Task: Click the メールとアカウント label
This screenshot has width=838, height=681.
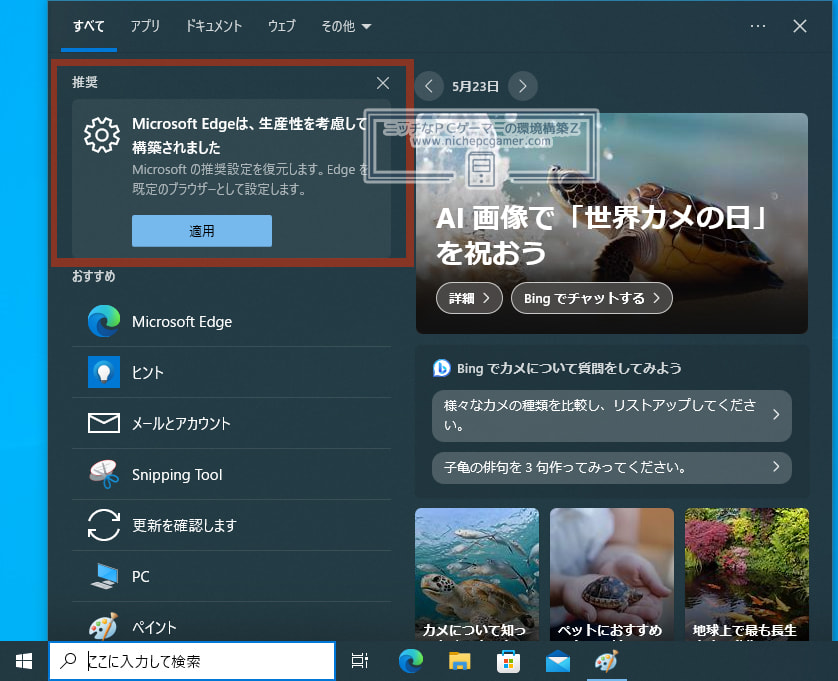Action: [181, 423]
